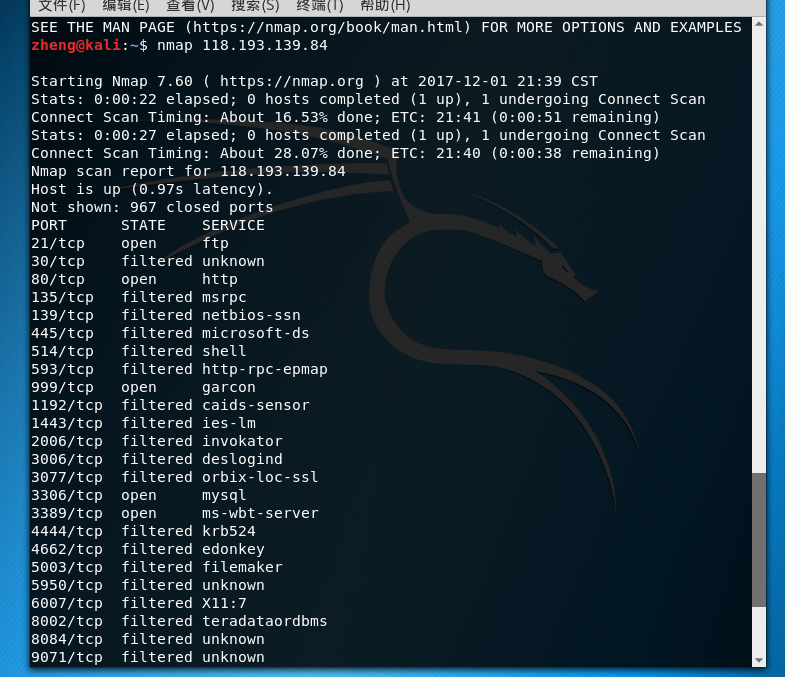The width and height of the screenshot is (785, 677).
Task: Click the 8084/tcp port entry
Action: (x=67, y=640)
